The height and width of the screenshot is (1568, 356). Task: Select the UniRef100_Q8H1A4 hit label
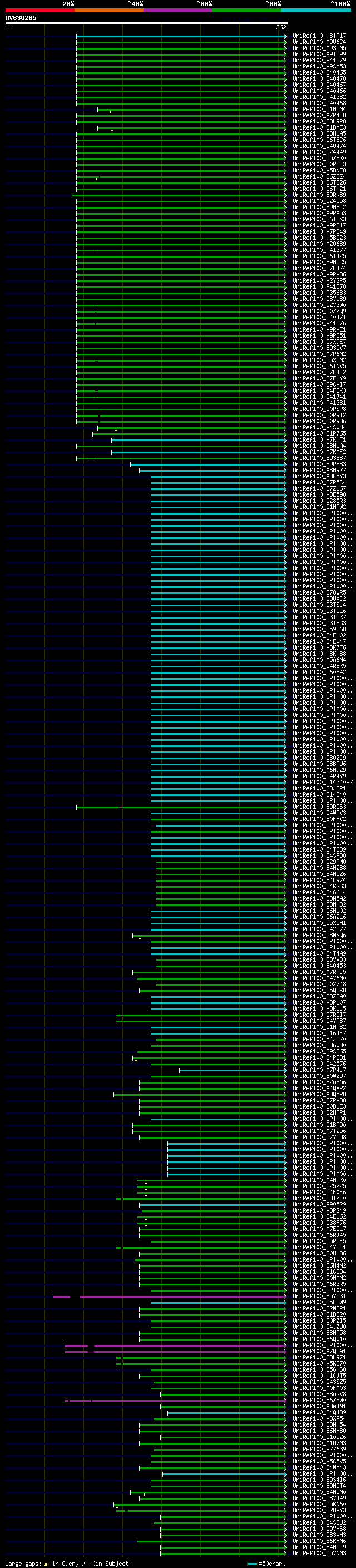click(x=319, y=446)
